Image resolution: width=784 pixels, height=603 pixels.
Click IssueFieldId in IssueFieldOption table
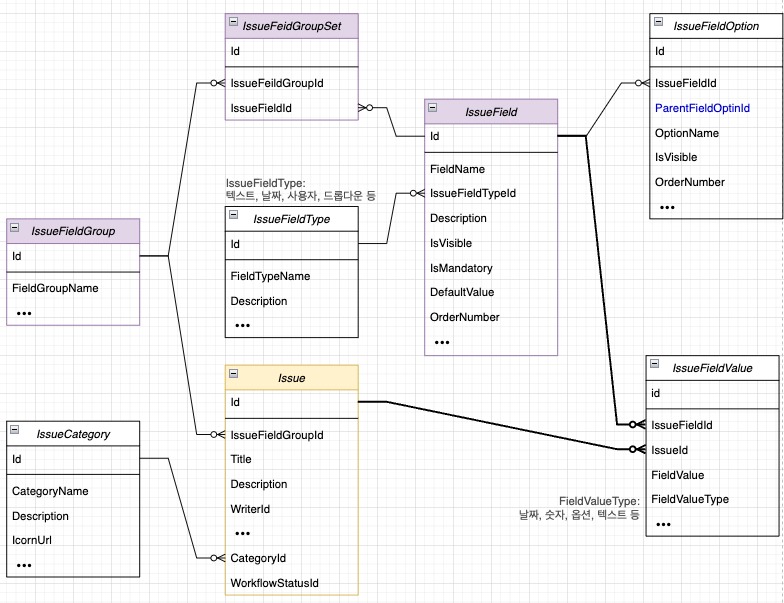(x=716, y=83)
